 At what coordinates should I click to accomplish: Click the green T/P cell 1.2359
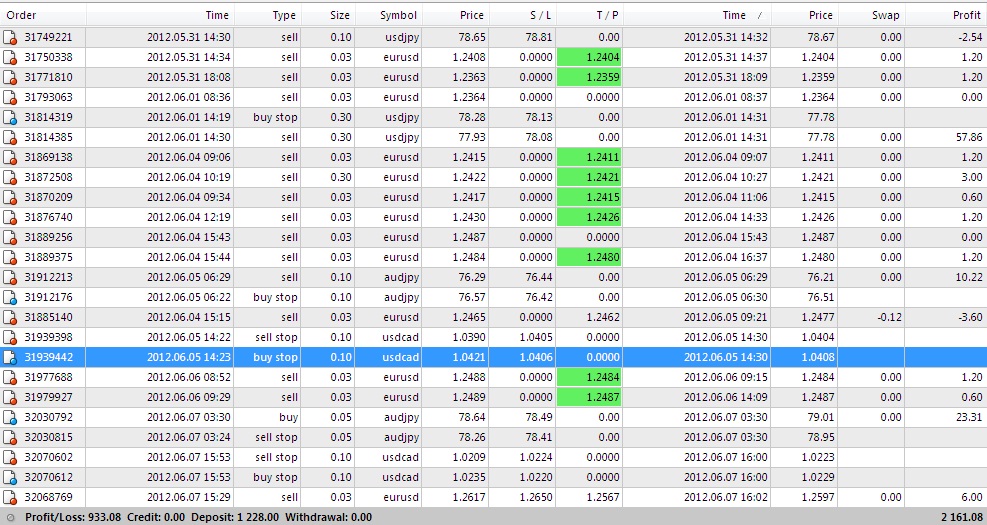tap(589, 78)
